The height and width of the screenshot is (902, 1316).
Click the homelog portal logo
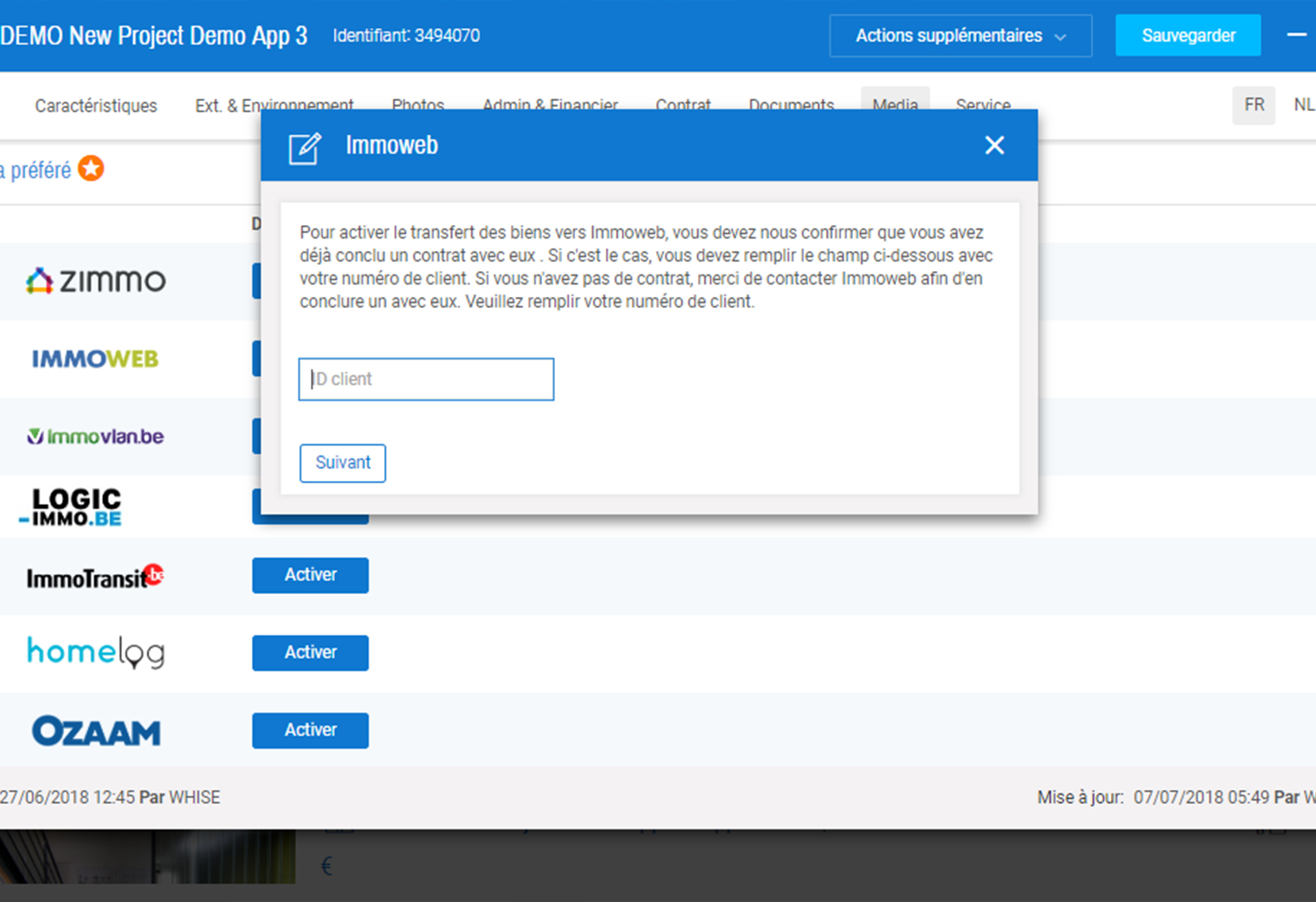click(96, 652)
